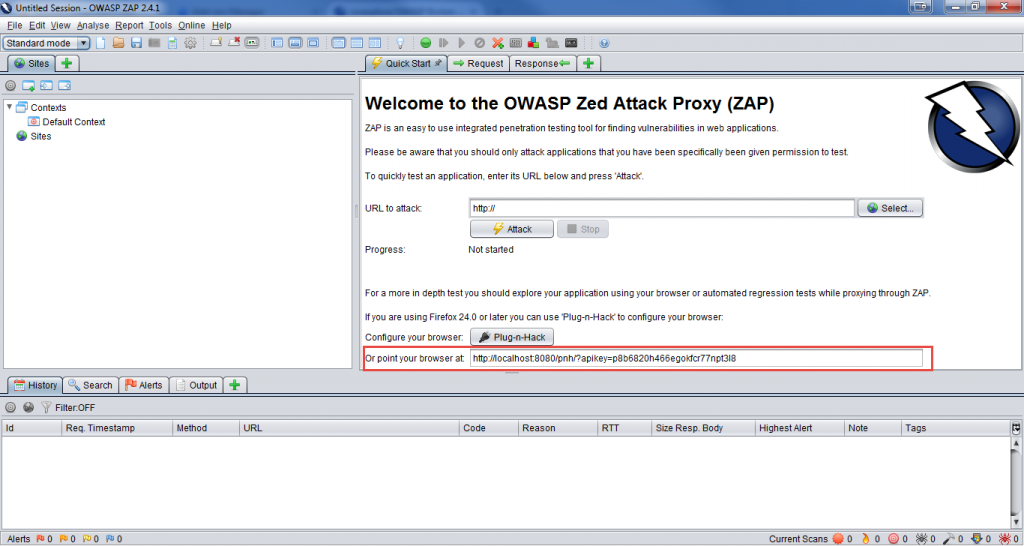This screenshot has height=546, width=1024.
Task: Click green plus after the Response tab
Action: pyautogui.click(x=588, y=63)
